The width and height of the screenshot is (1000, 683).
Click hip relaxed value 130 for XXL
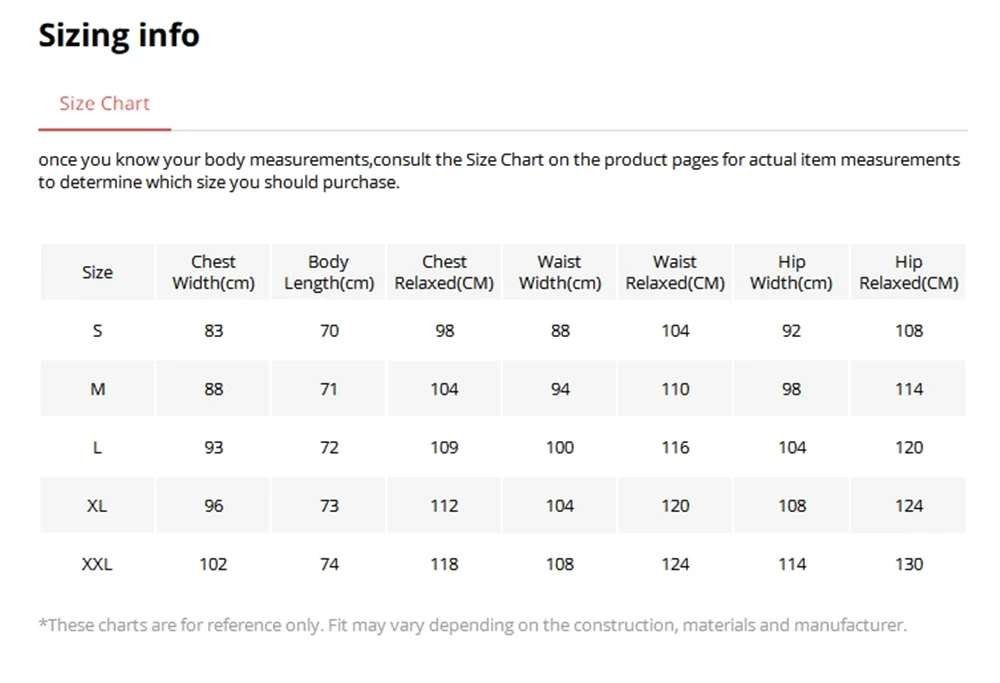point(908,564)
